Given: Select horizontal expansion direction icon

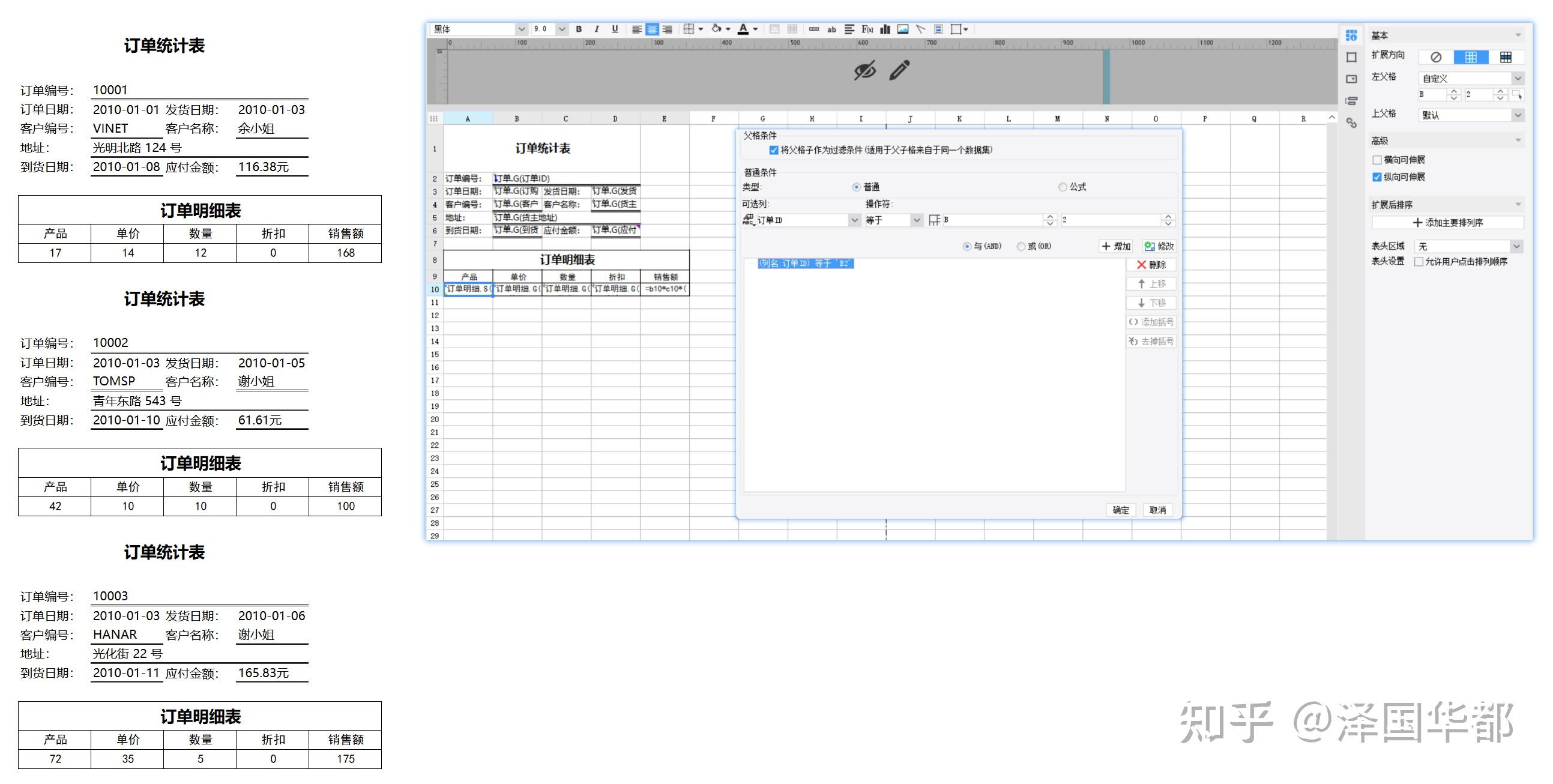Looking at the screenshot, I should (1506, 56).
